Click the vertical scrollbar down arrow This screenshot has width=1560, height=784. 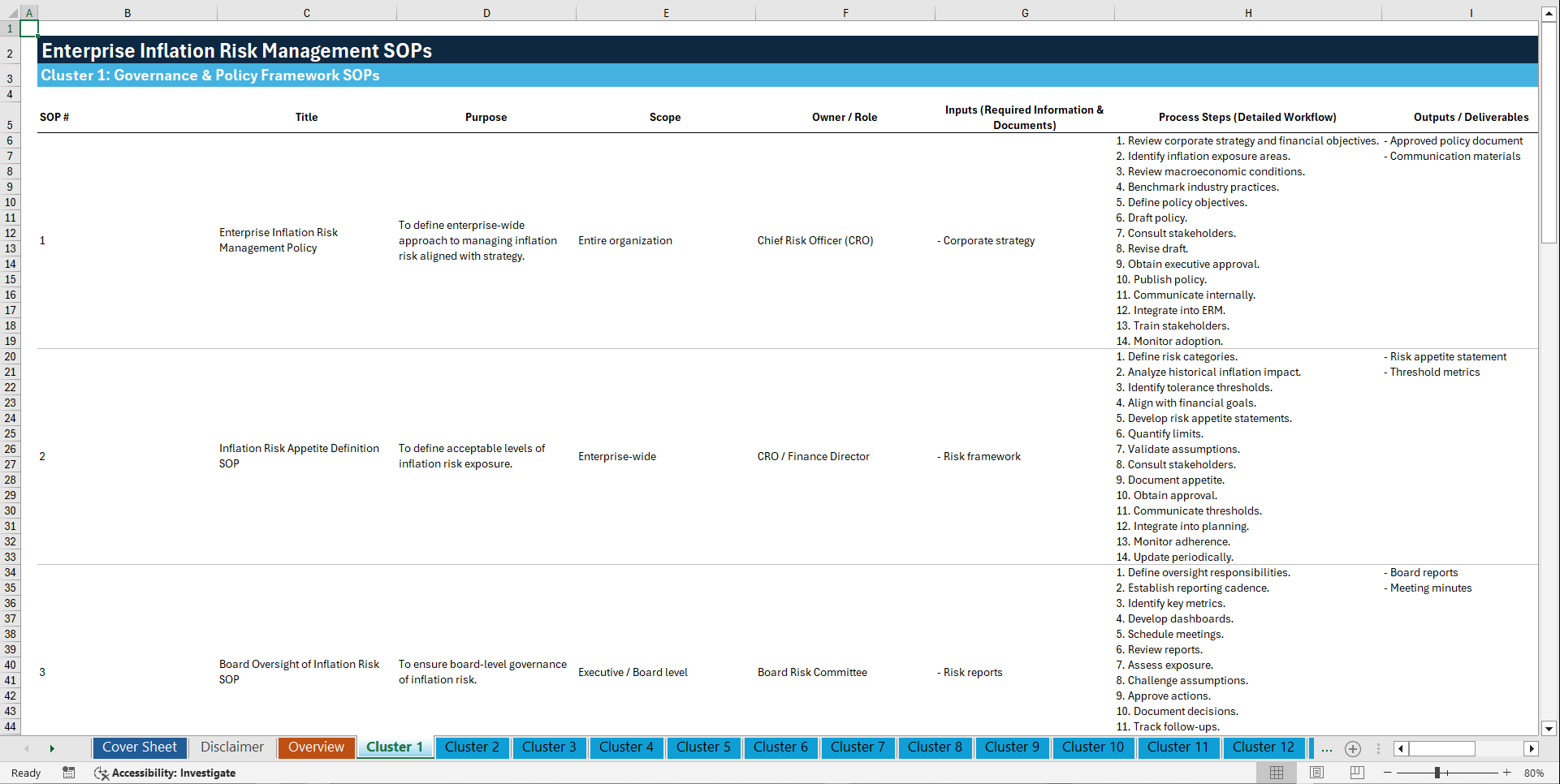coord(1549,729)
